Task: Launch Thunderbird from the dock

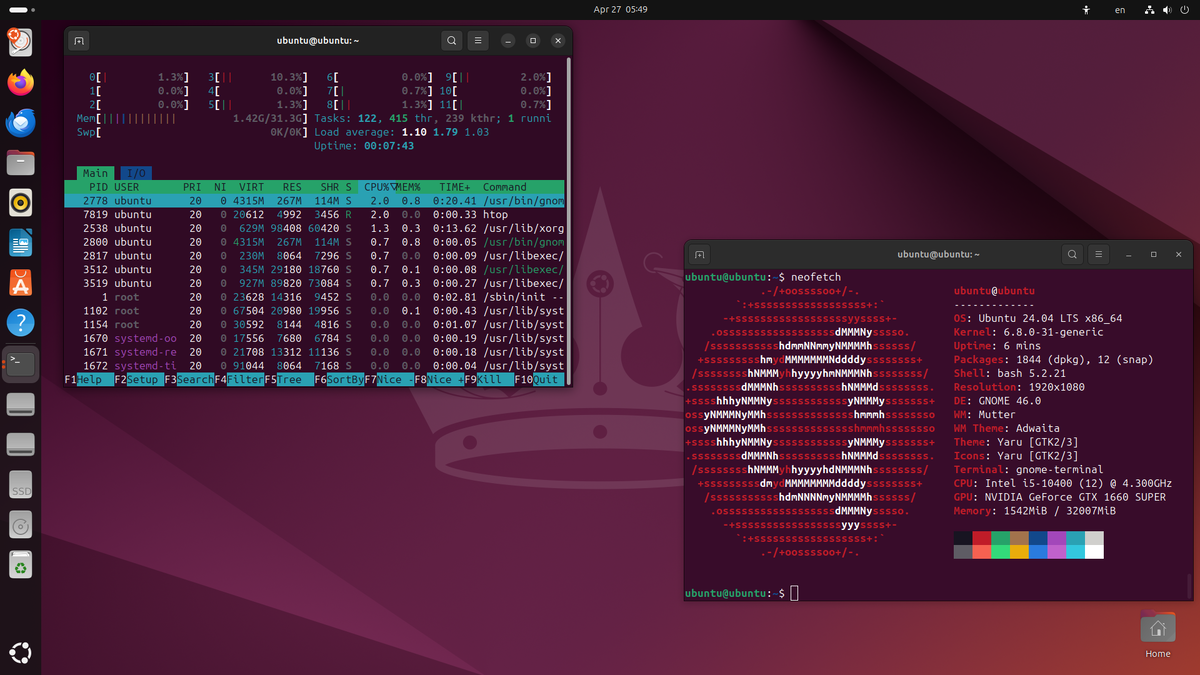Action: (22, 123)
